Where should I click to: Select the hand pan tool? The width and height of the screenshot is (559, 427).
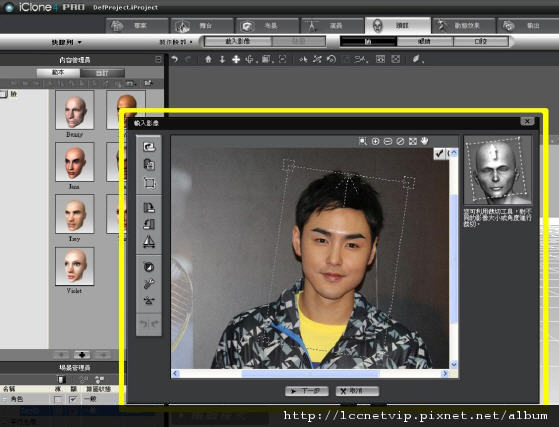point(424,141)
